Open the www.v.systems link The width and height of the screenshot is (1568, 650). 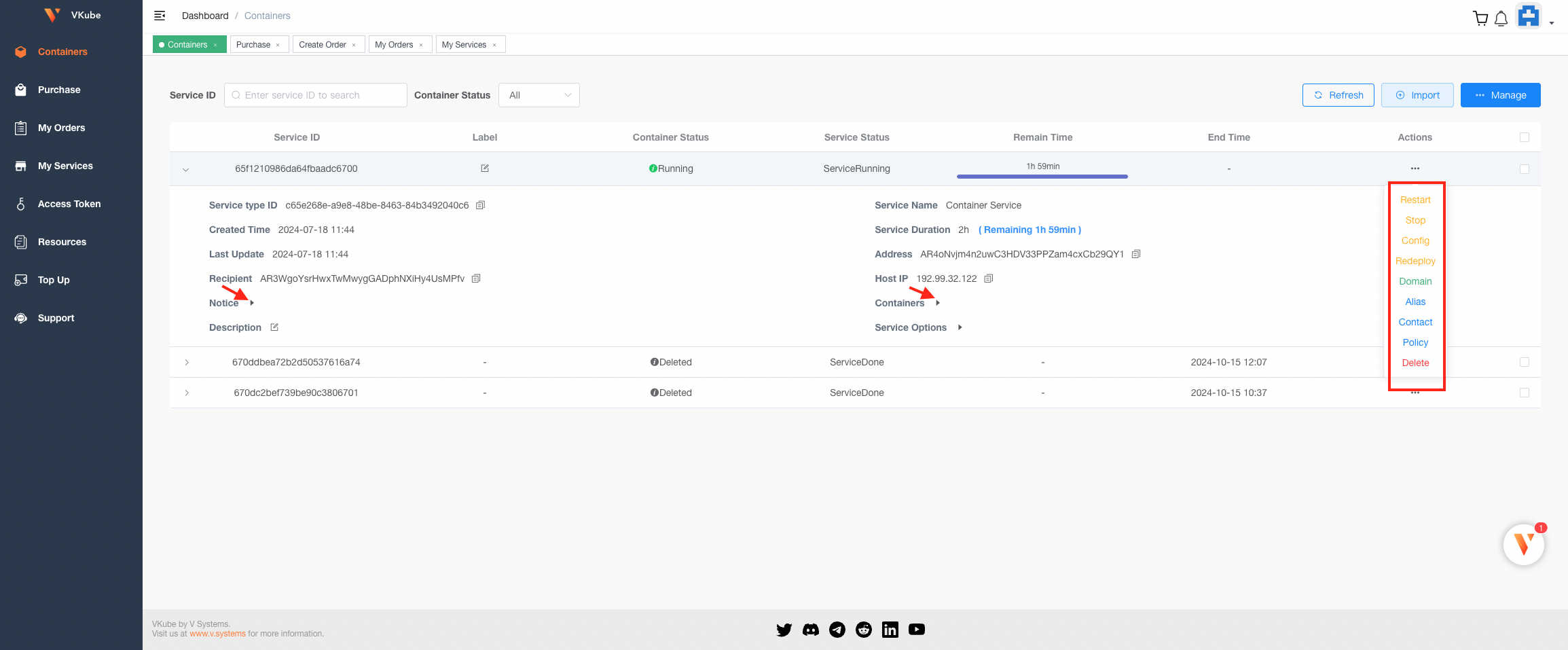[217, 634]
